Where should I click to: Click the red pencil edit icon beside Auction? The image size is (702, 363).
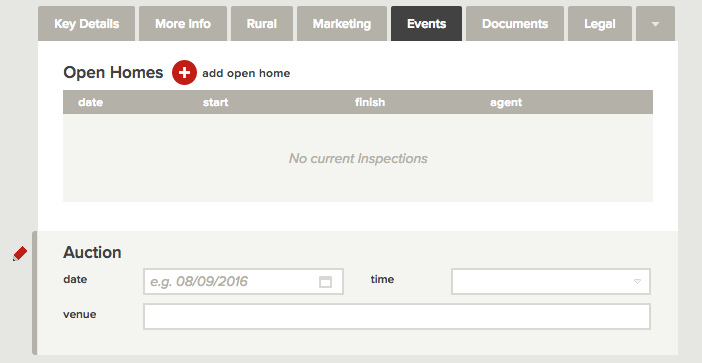tap(20, 253)
